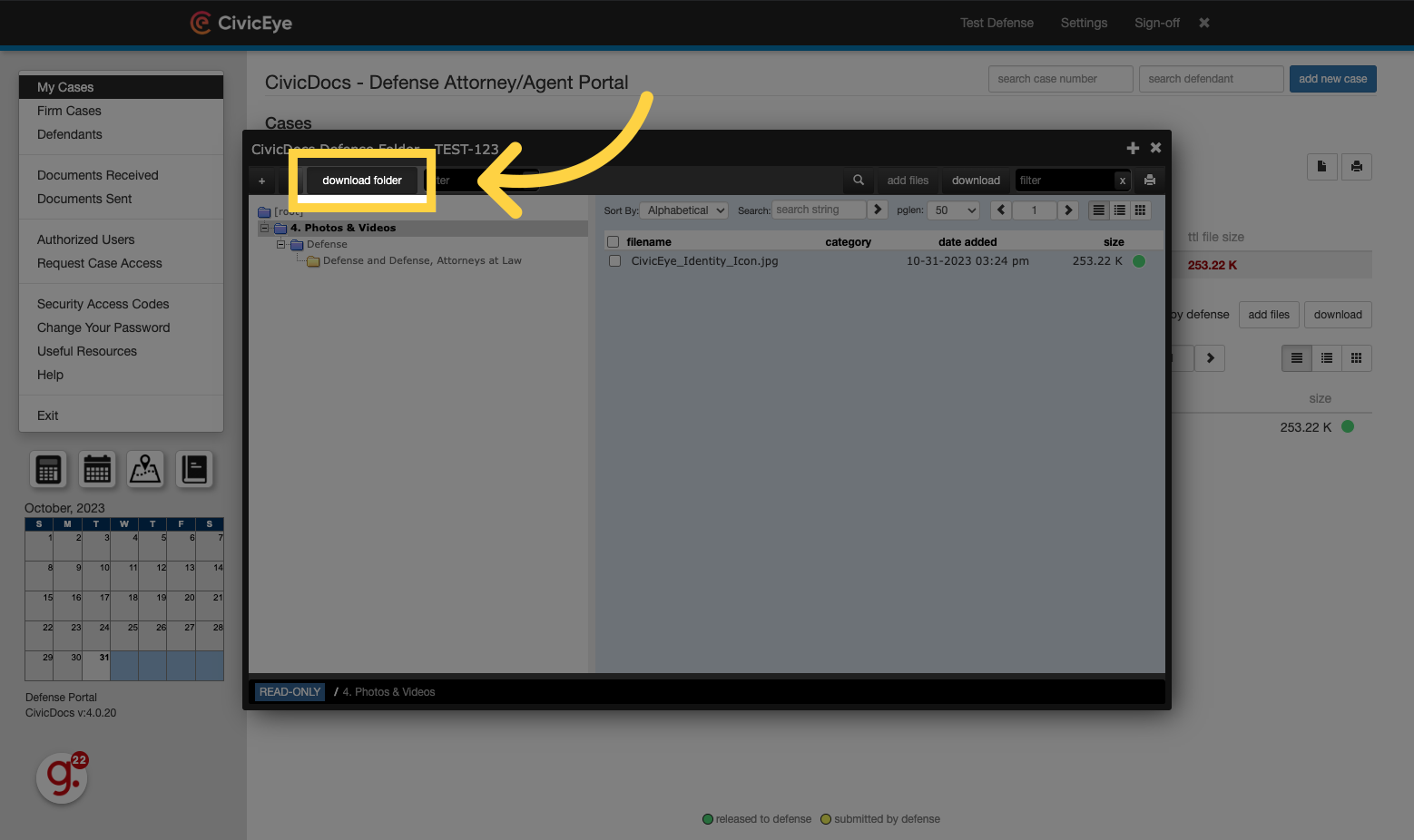The width and height of the screenshot is (1414, 840).
Task: Open the book icon below sidebar
Action: click(x=194, y=469)
